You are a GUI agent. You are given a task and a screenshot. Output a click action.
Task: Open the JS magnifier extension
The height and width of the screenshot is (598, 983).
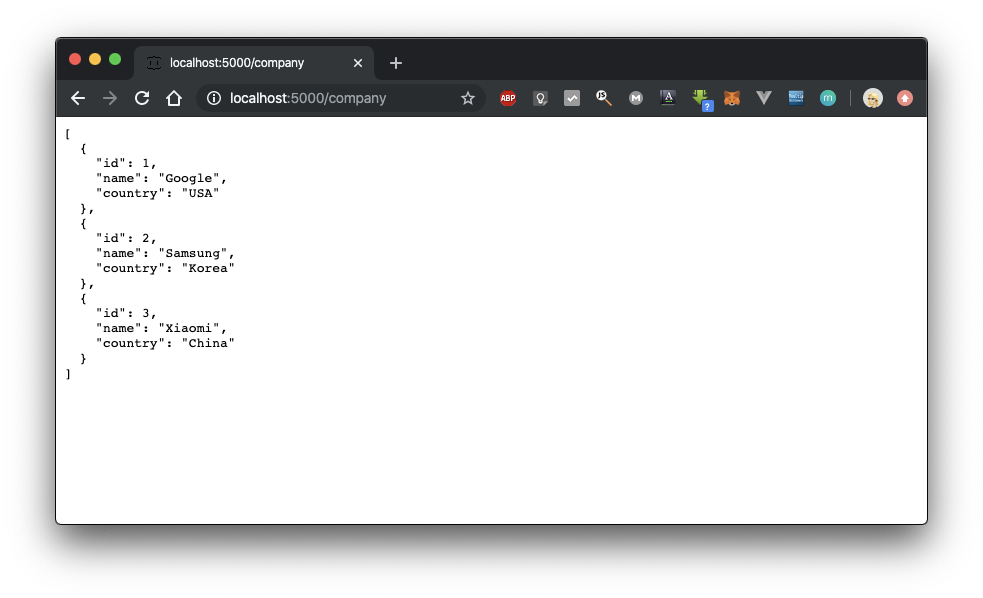coord(604,98)
